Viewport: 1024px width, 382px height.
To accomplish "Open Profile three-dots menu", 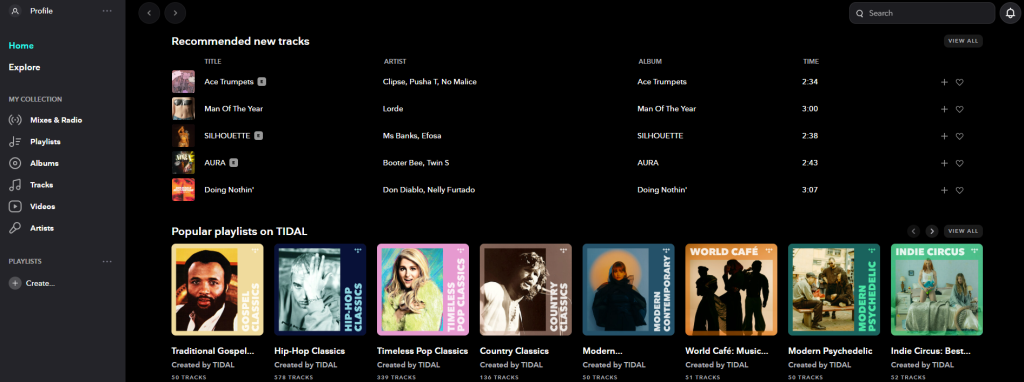I will [x=107, y=11].
